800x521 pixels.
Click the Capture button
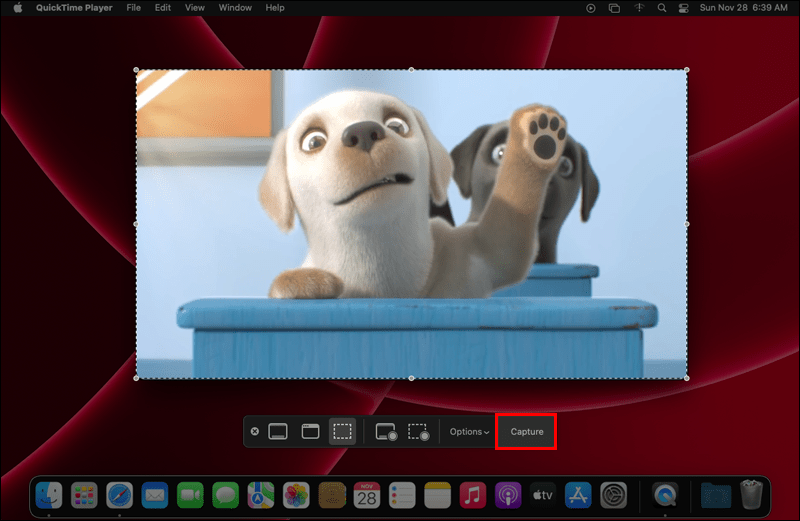pos(527,432)
